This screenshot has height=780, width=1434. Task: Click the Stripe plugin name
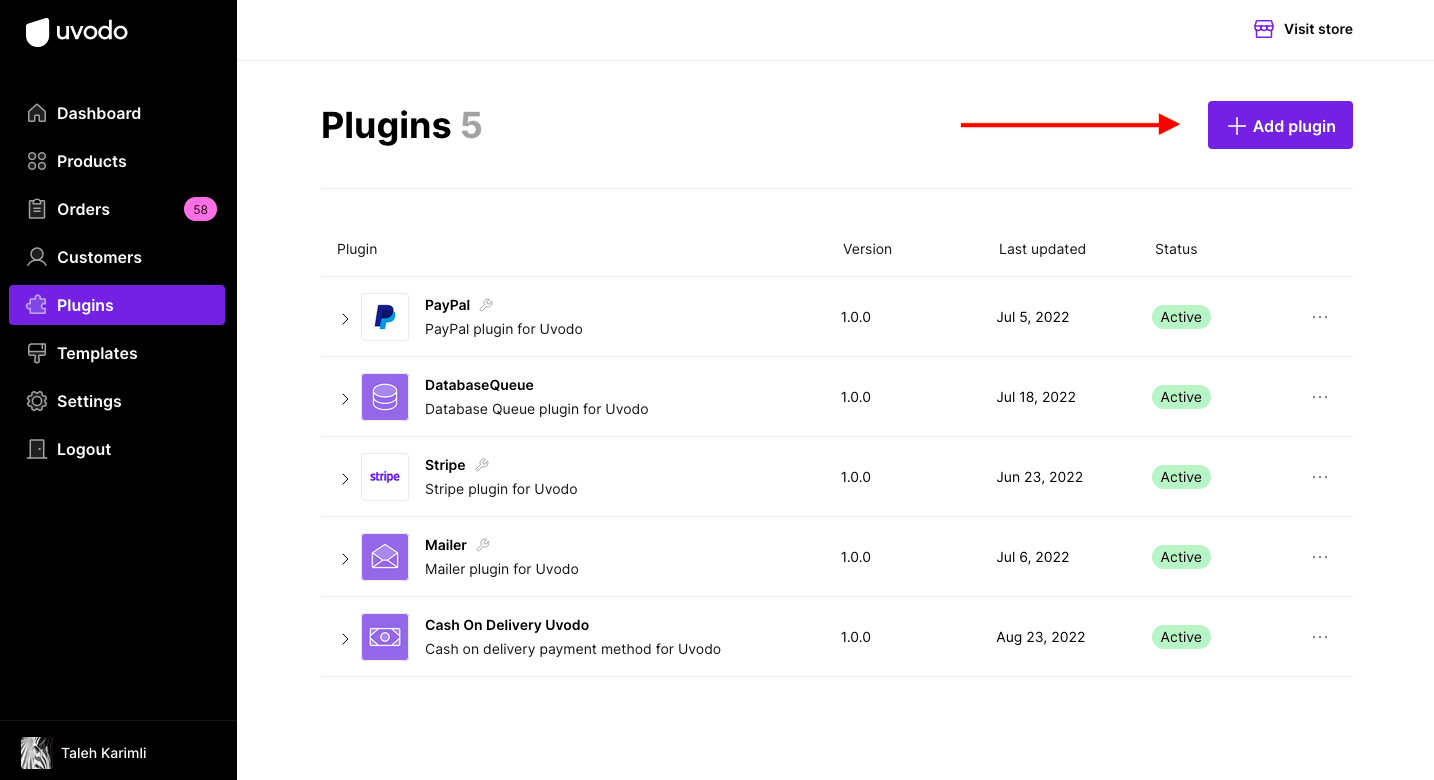pos(445,465)
